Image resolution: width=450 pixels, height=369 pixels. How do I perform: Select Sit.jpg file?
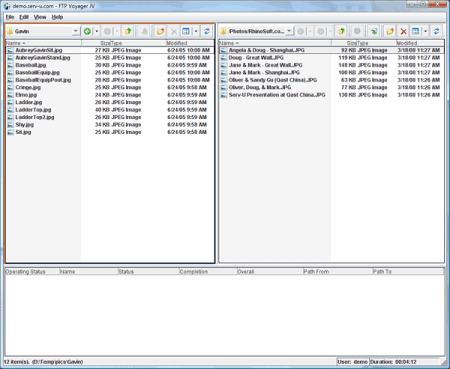23,132
